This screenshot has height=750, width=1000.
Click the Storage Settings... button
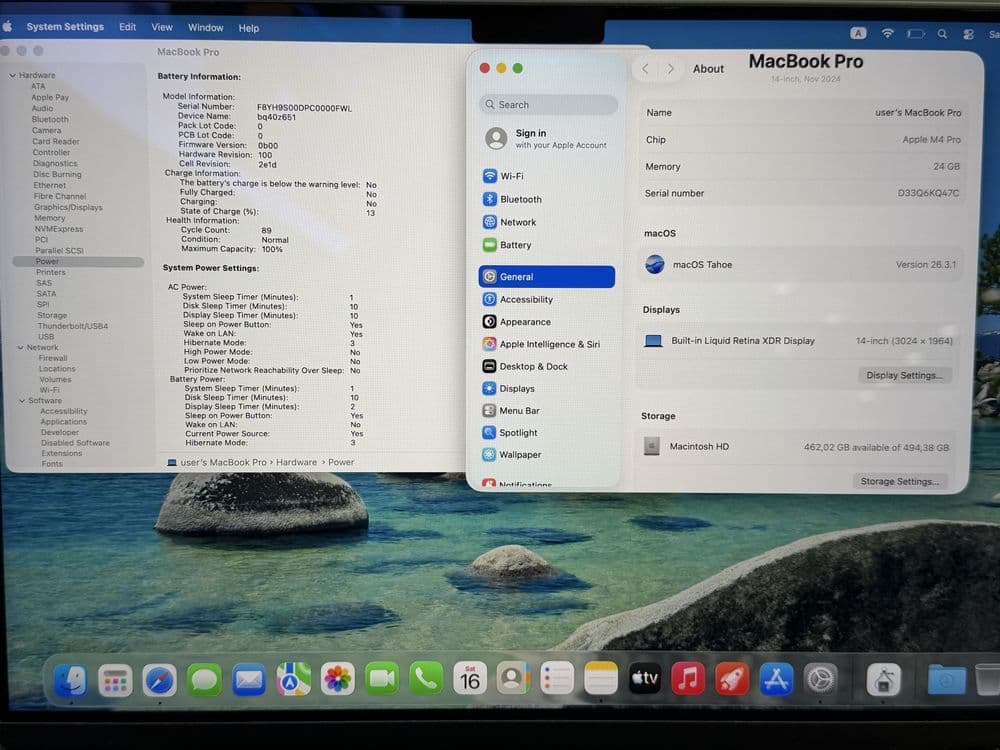[x=899, y=482]
